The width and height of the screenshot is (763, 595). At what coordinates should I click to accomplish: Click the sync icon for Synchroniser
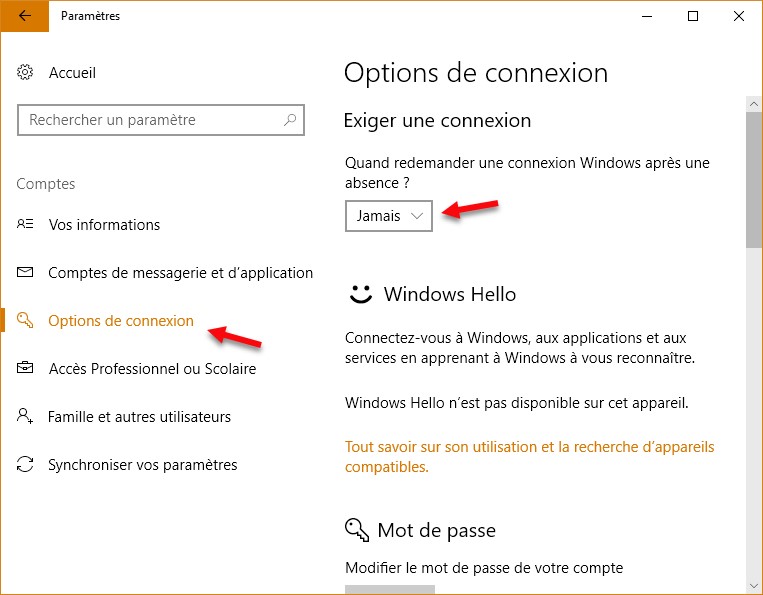[x=26, y=465]
